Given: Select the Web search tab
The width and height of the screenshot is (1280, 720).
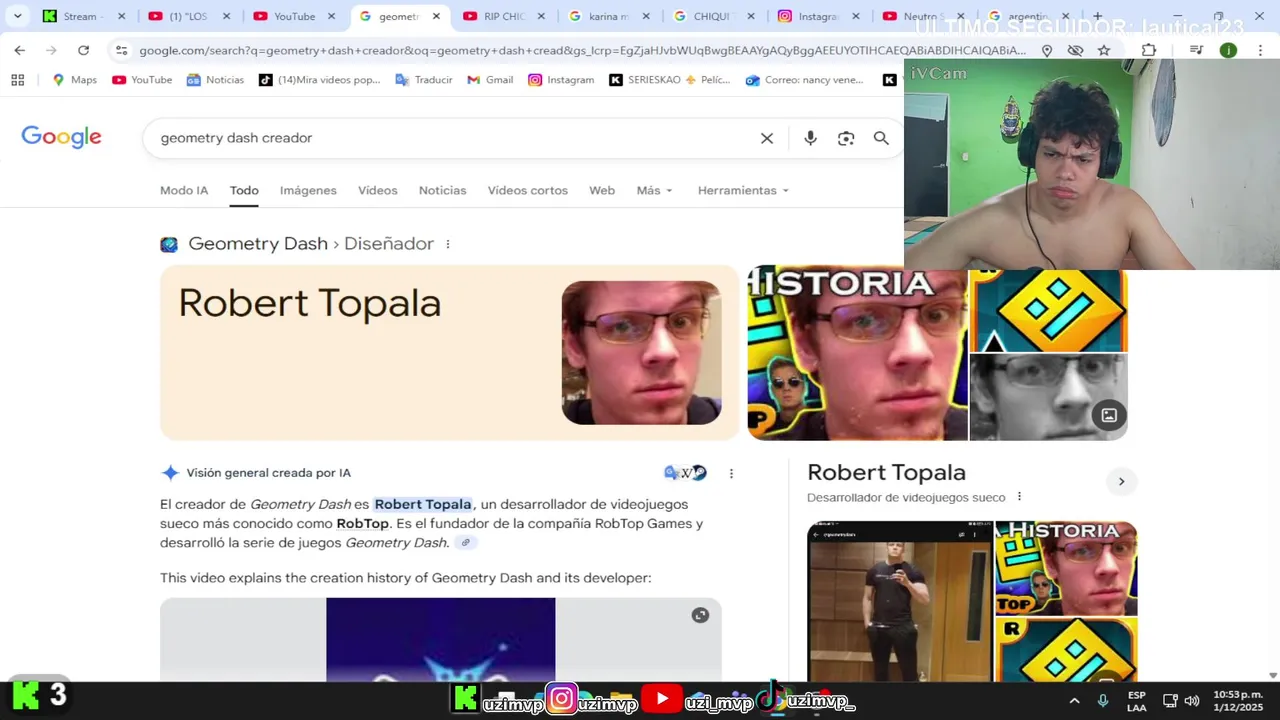Looking at the screenshot, I should click(x=602, y=190).
